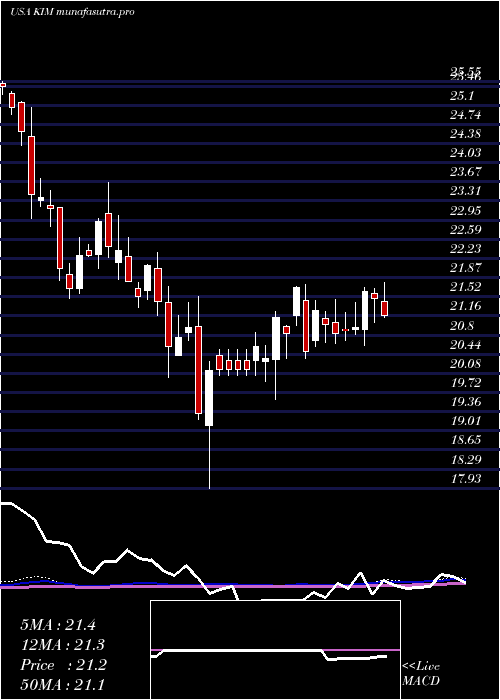
Task: Select the 23.67 price axis label
Action: [x=466, y=172]
